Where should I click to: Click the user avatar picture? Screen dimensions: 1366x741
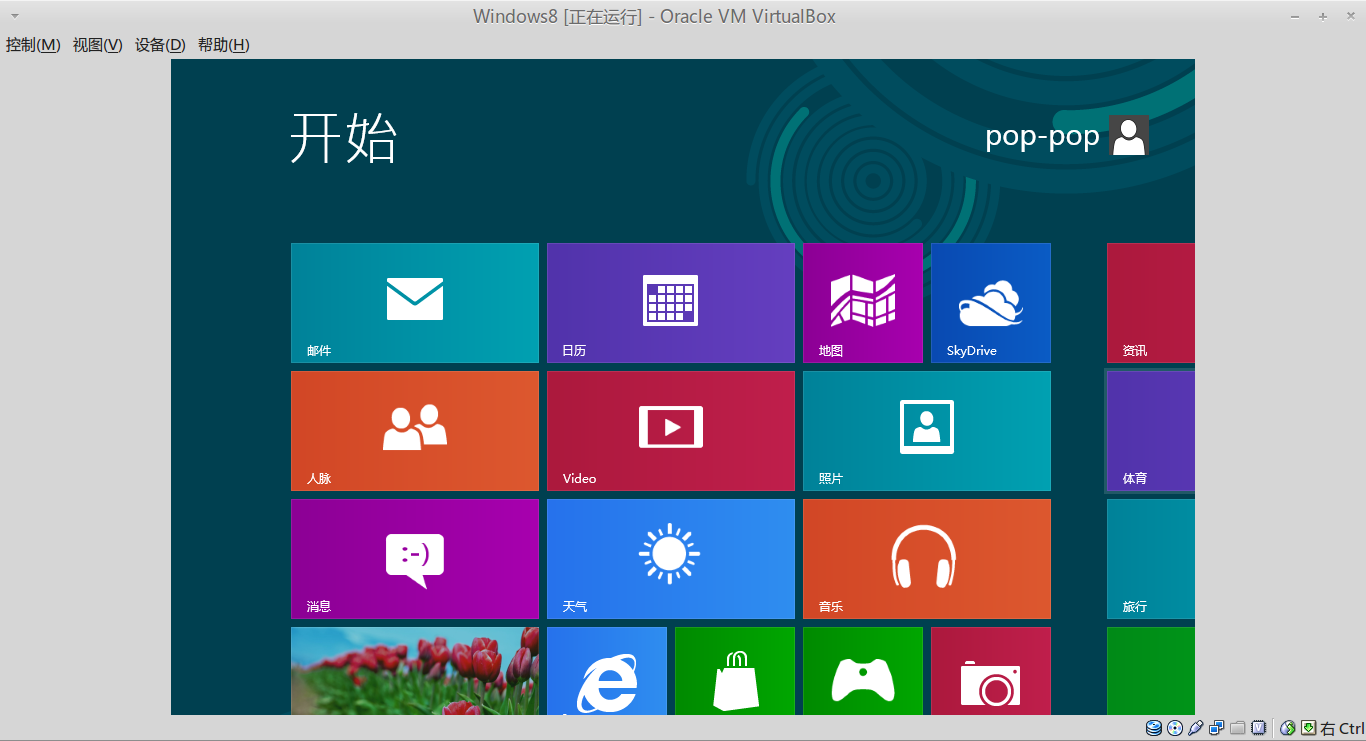coord(1130,136)
